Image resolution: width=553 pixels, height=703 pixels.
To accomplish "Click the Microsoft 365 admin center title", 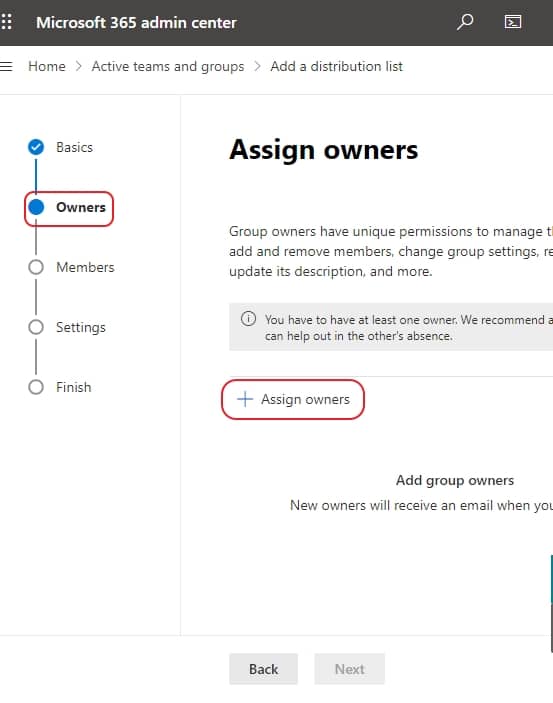I will 136,22.
